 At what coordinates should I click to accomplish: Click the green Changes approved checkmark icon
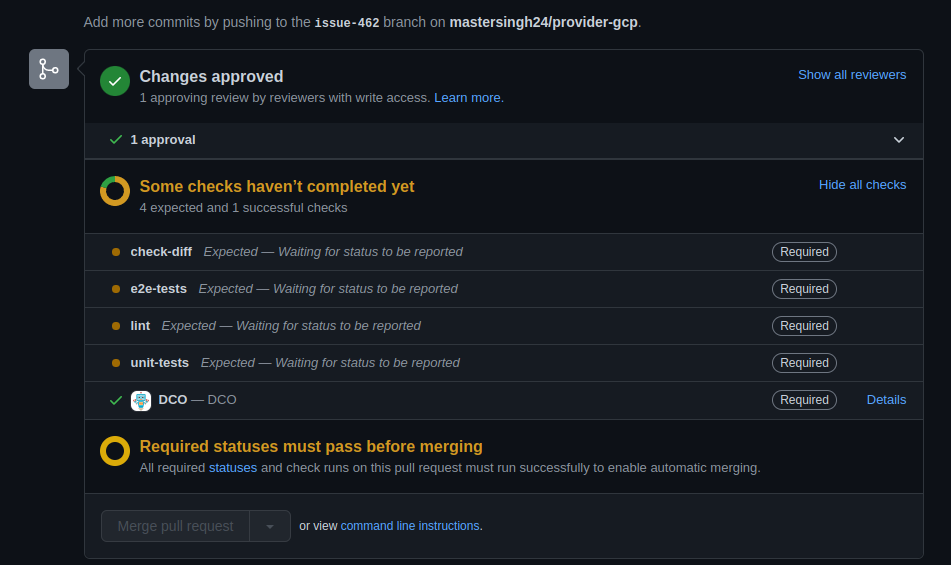point(115,81)
